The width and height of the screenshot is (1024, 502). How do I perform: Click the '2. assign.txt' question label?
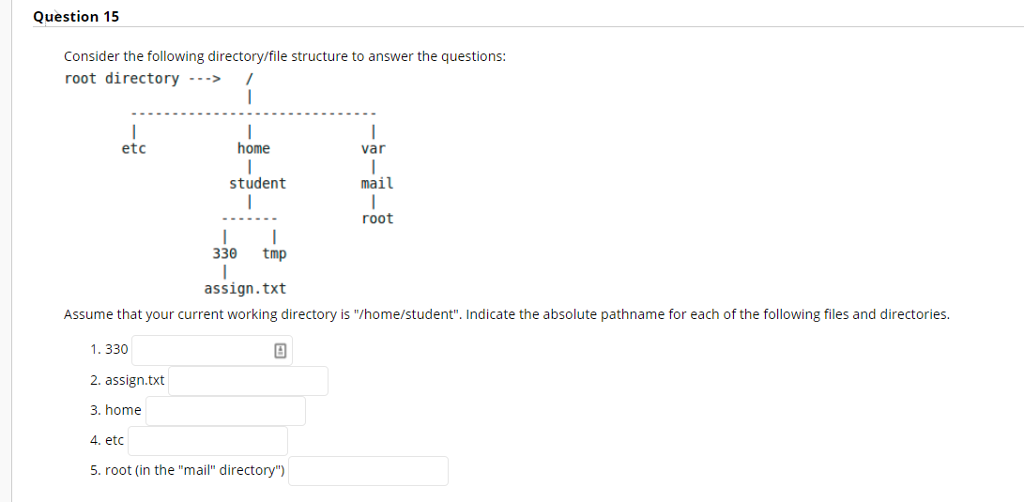coord(127,380)
